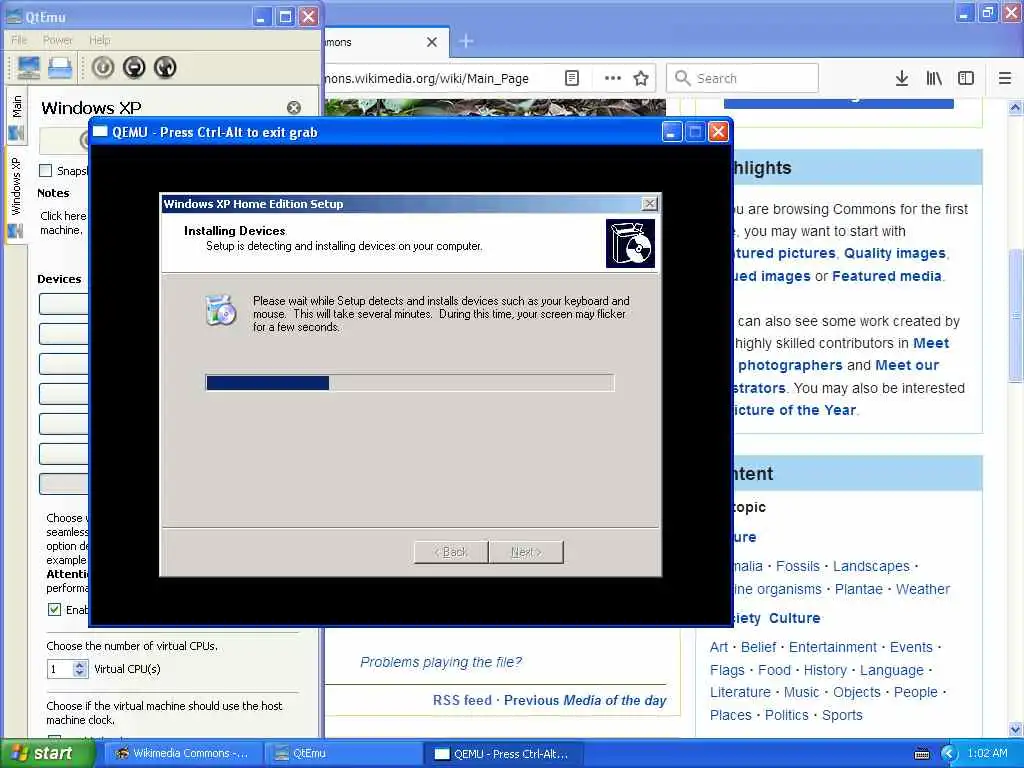Open the Sports topic link
The image size is (1024, 768).
point(842,715)
